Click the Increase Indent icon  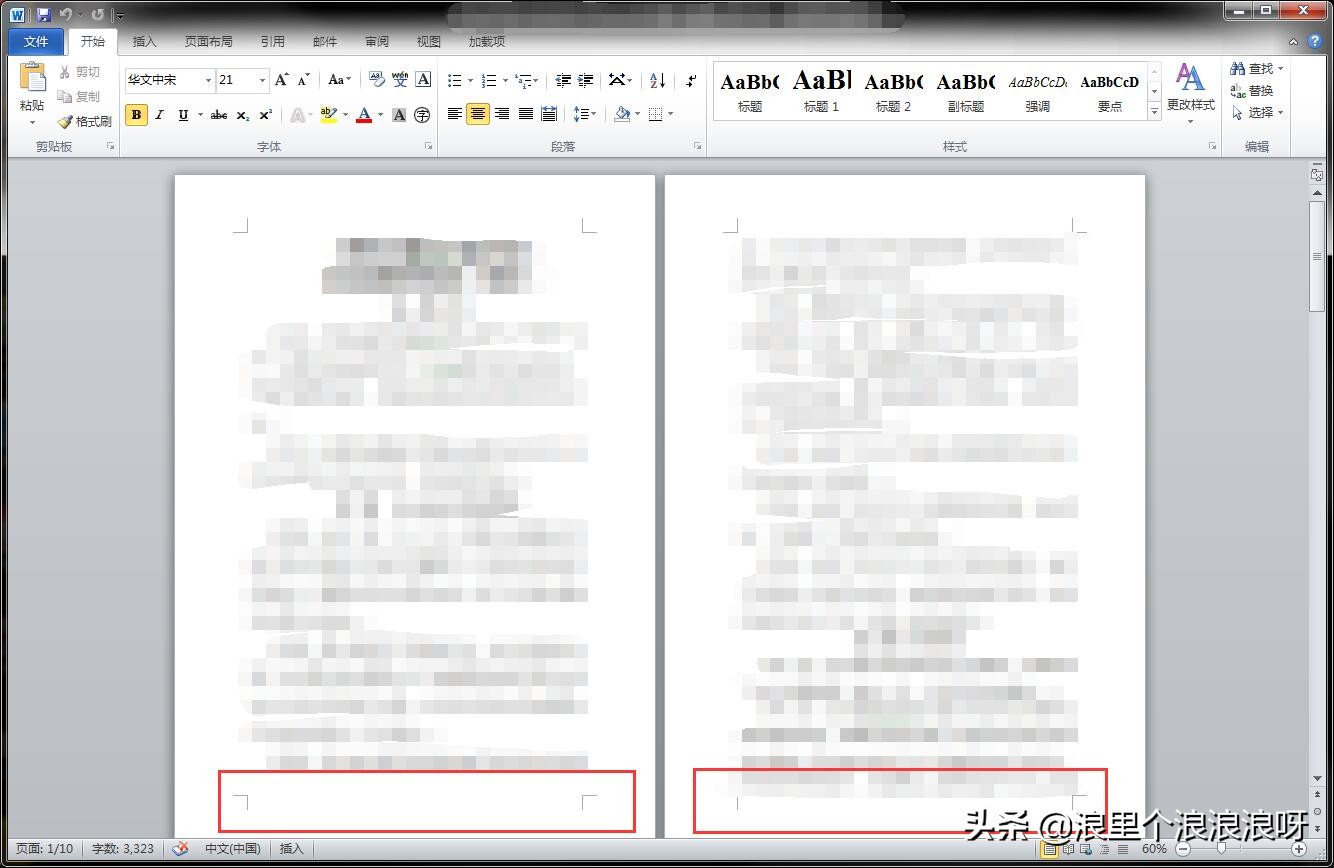pos(586,80)
